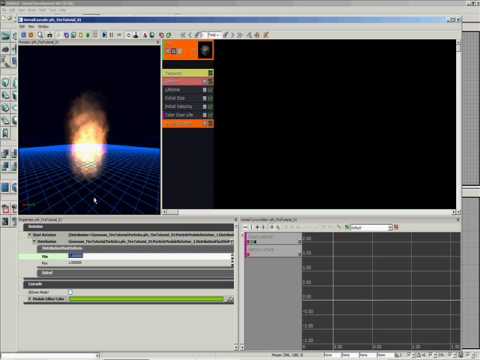This screenshot has height=360, width=480.
Task: Open the current LOD dropdown in toolbar
Action: 213,35
